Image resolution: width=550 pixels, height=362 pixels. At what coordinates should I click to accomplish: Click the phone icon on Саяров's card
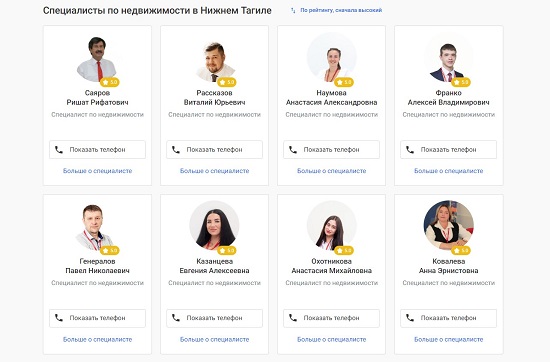(x=59, y=150)
